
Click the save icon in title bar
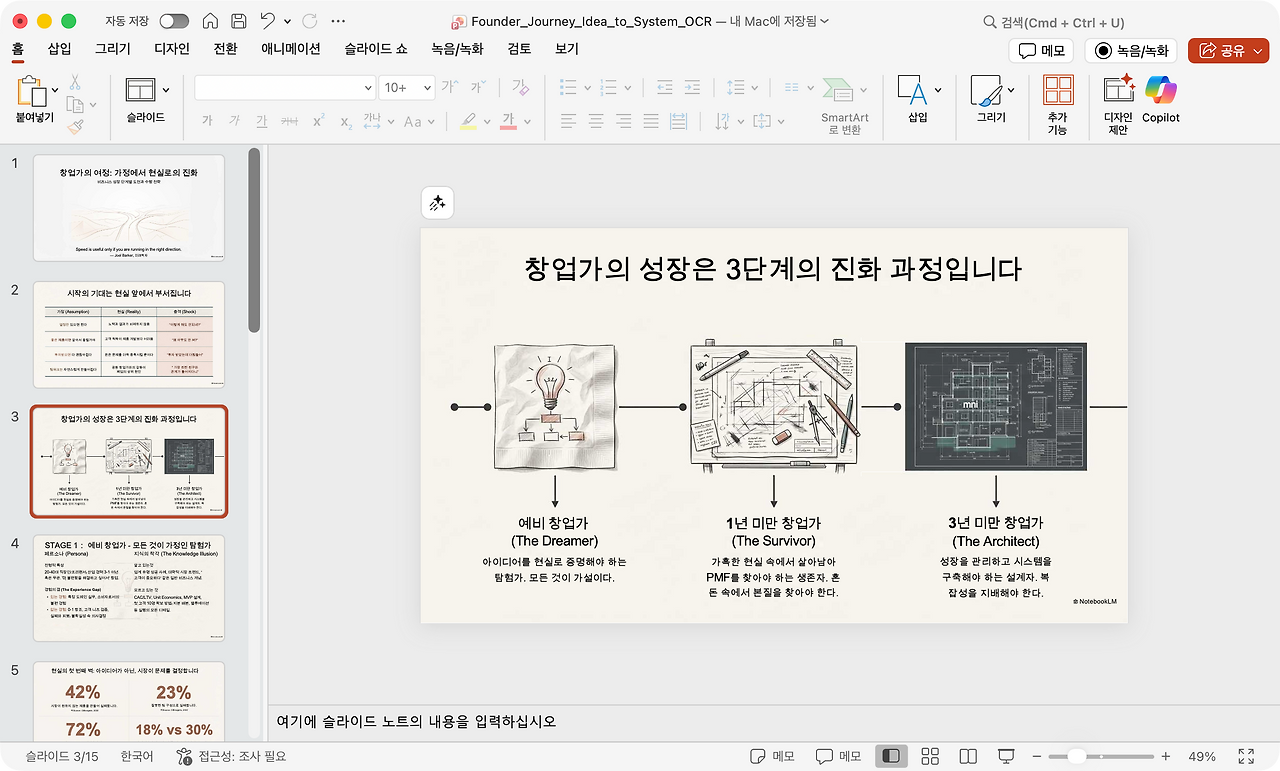239,21
